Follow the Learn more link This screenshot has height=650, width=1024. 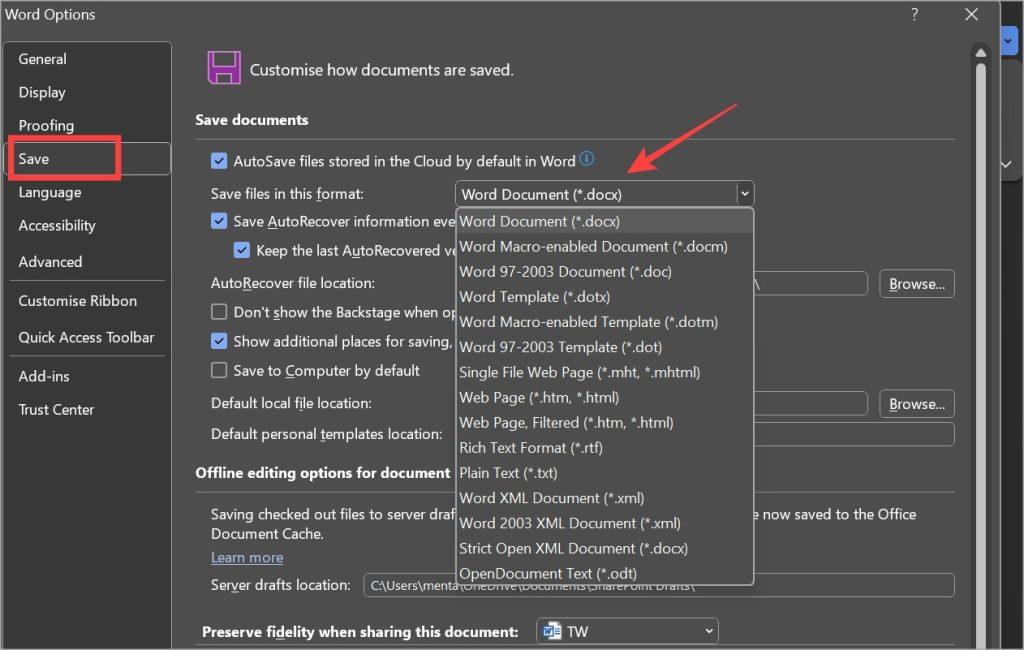247,557
